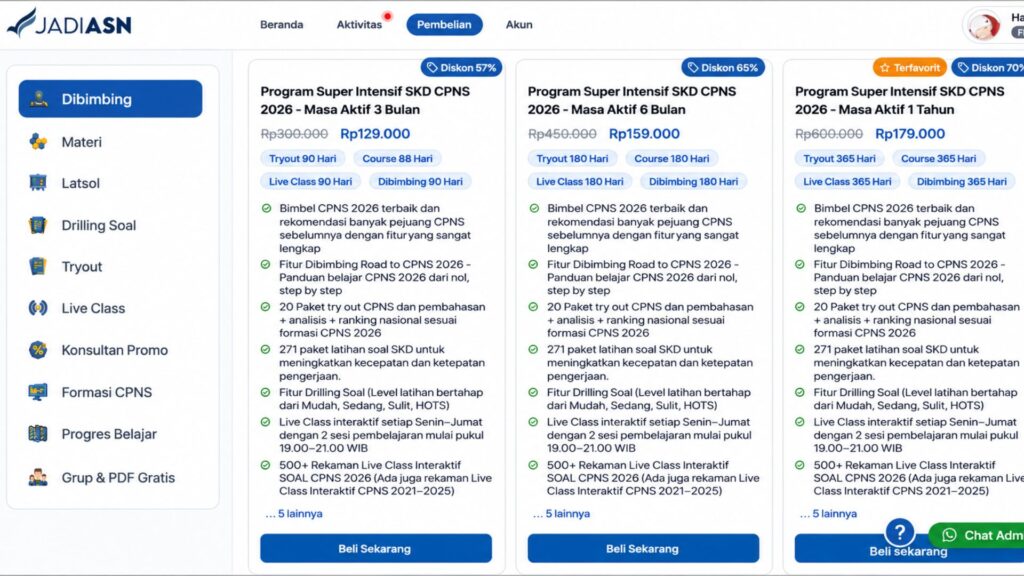Expand 5 lainnya in 3 Bulan card
This screenshot has height=576, width=1024.
click(294, 514)
